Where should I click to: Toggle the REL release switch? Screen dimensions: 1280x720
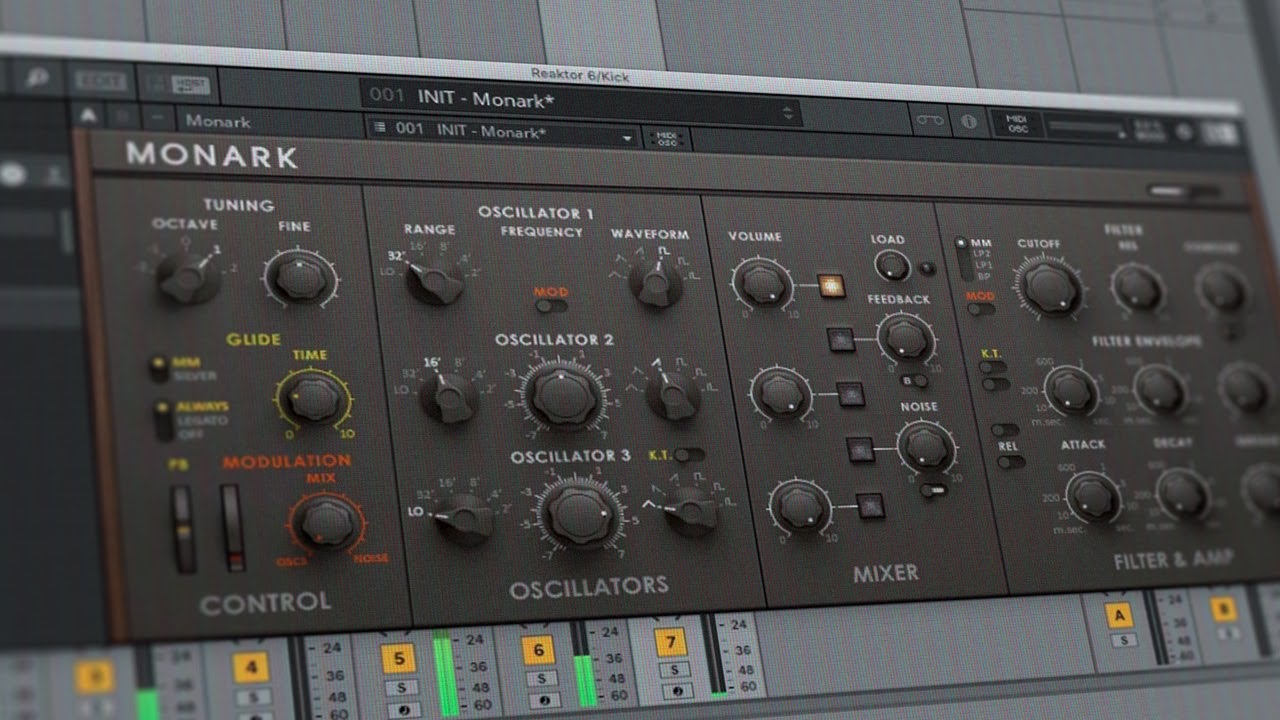(x=1011, y=462)
